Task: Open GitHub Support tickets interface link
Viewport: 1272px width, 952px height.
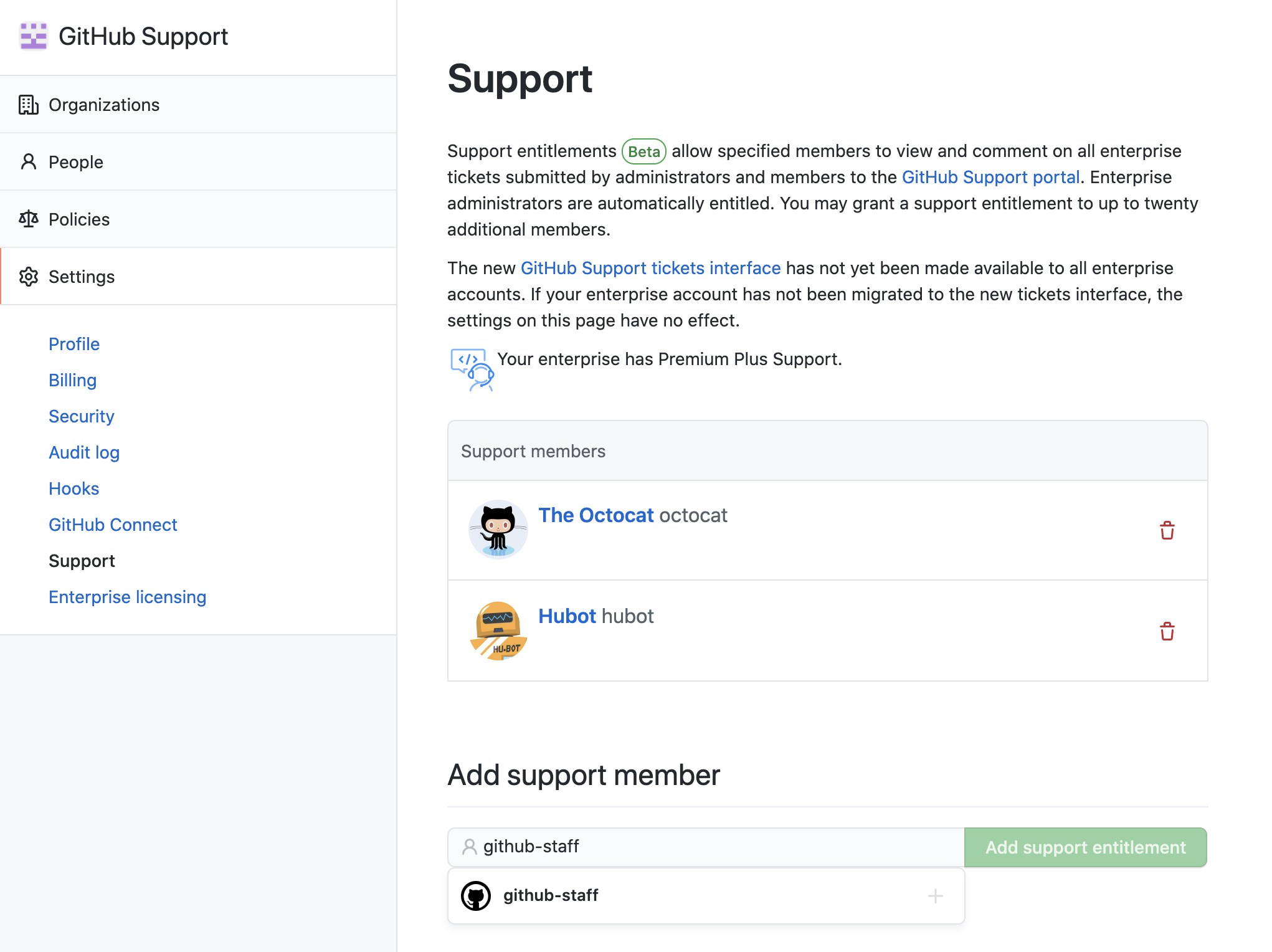Action: pos(650,268)
